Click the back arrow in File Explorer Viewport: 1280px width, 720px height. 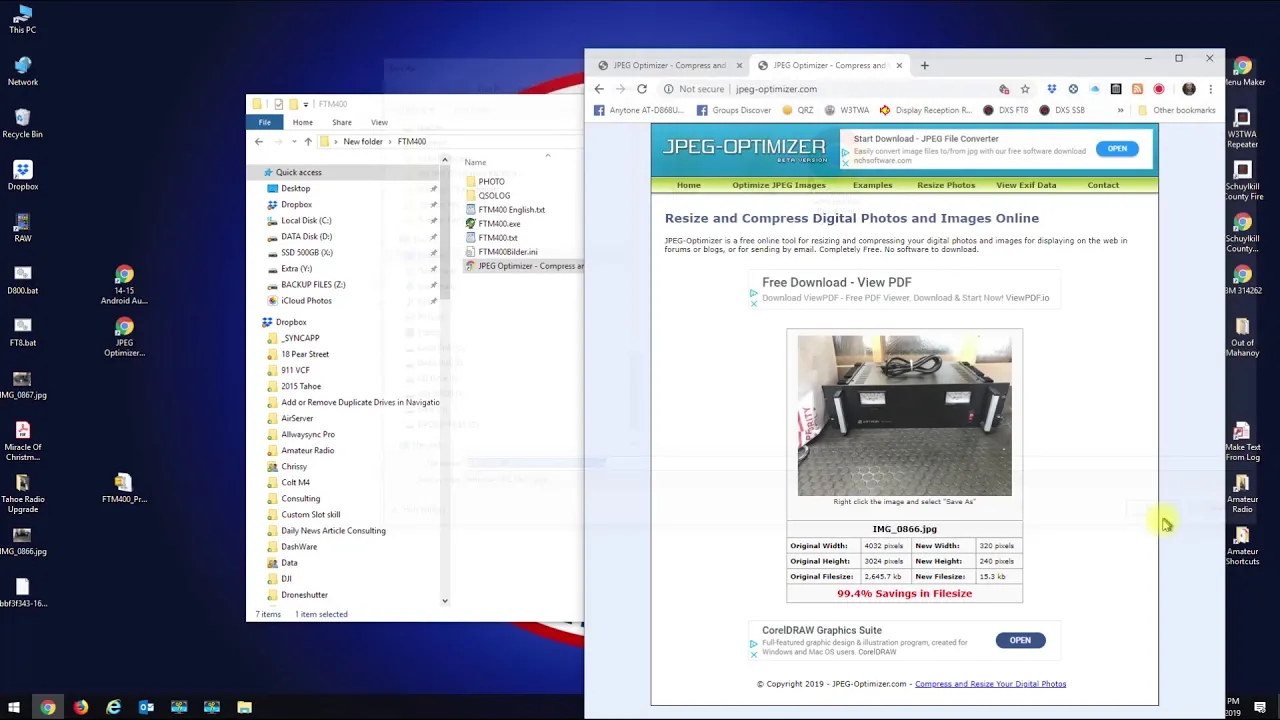259,142
